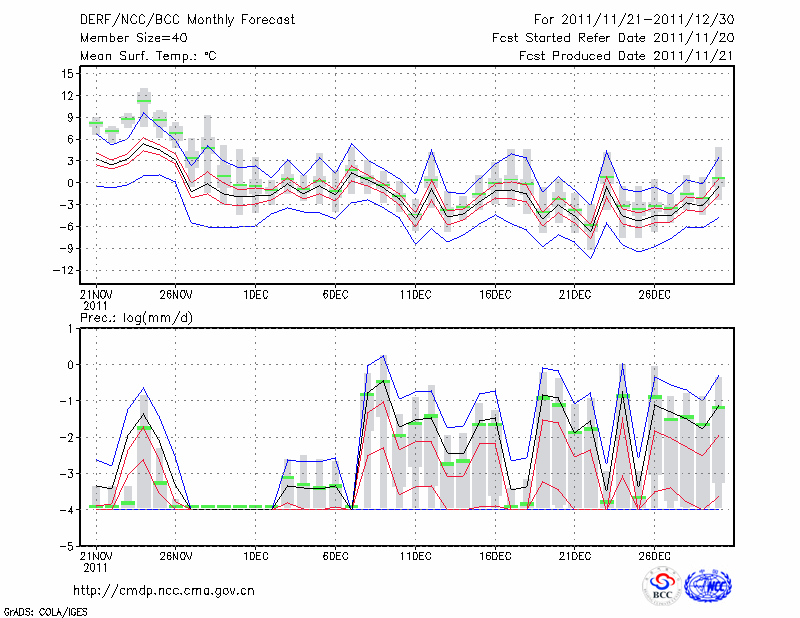
Task: Click 26DEC tick on precipitation chart axis
Action: coord(654,555)
